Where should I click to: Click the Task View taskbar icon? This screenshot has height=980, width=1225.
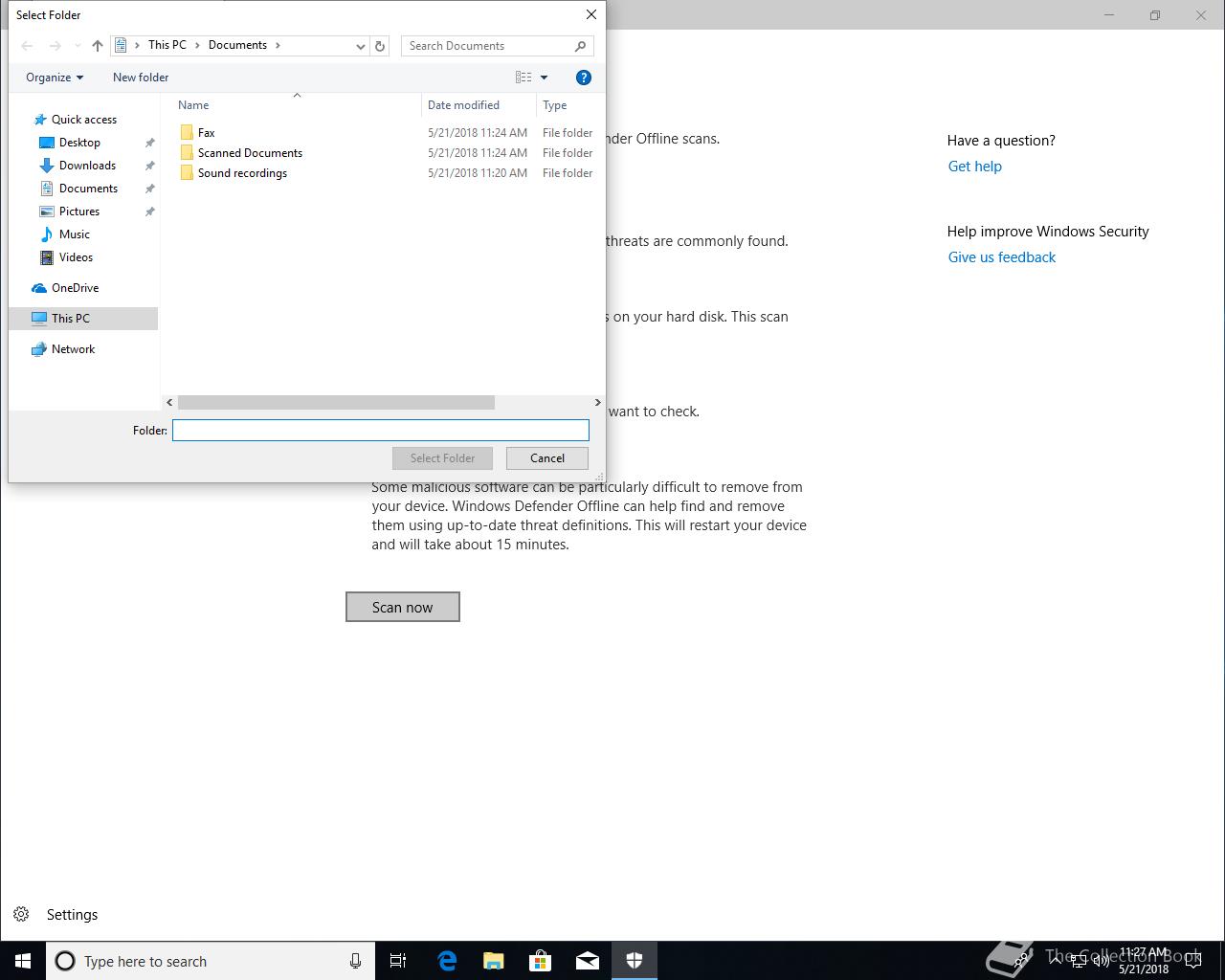point(398,961)
